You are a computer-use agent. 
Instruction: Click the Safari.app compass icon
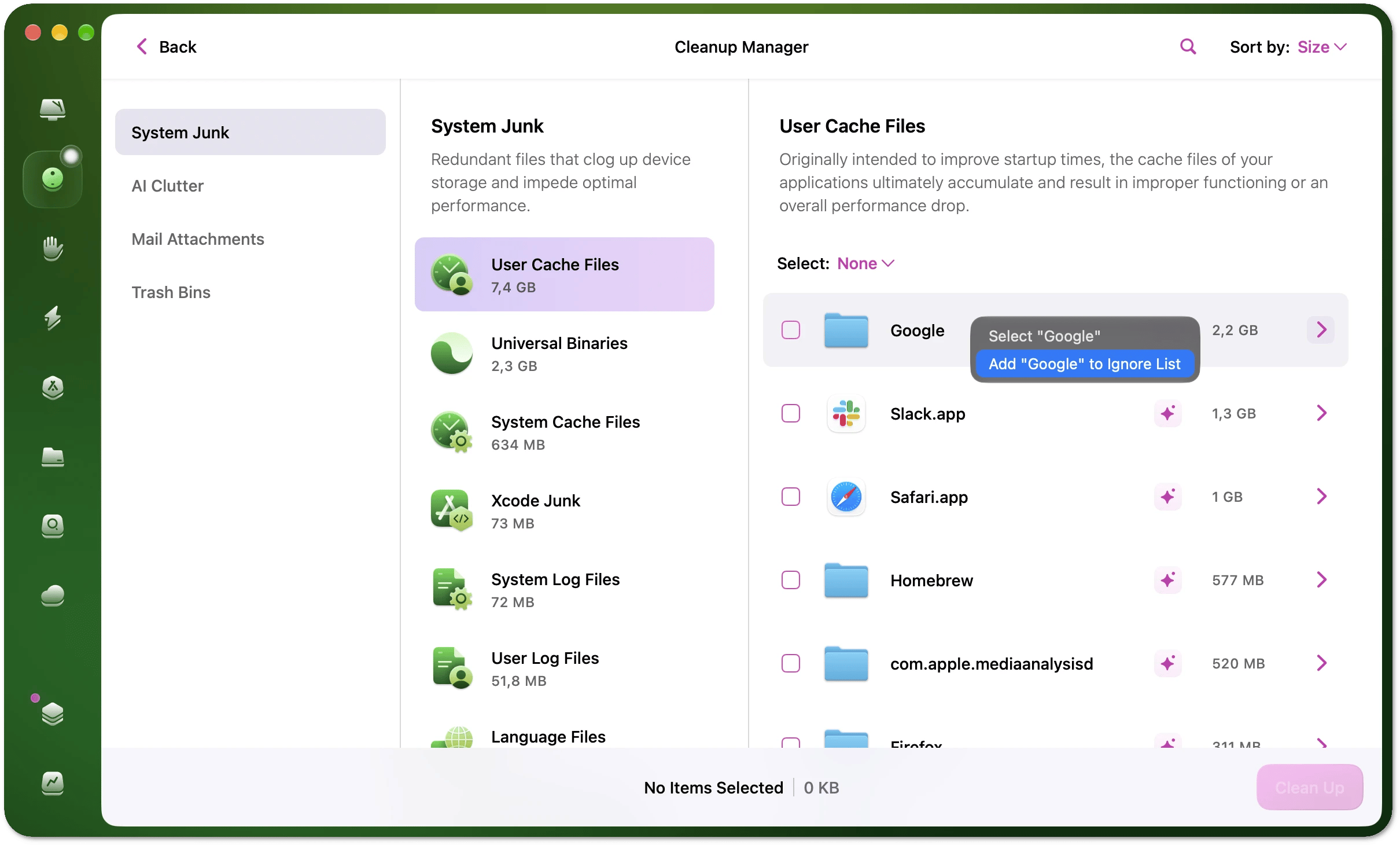[846, 497]
